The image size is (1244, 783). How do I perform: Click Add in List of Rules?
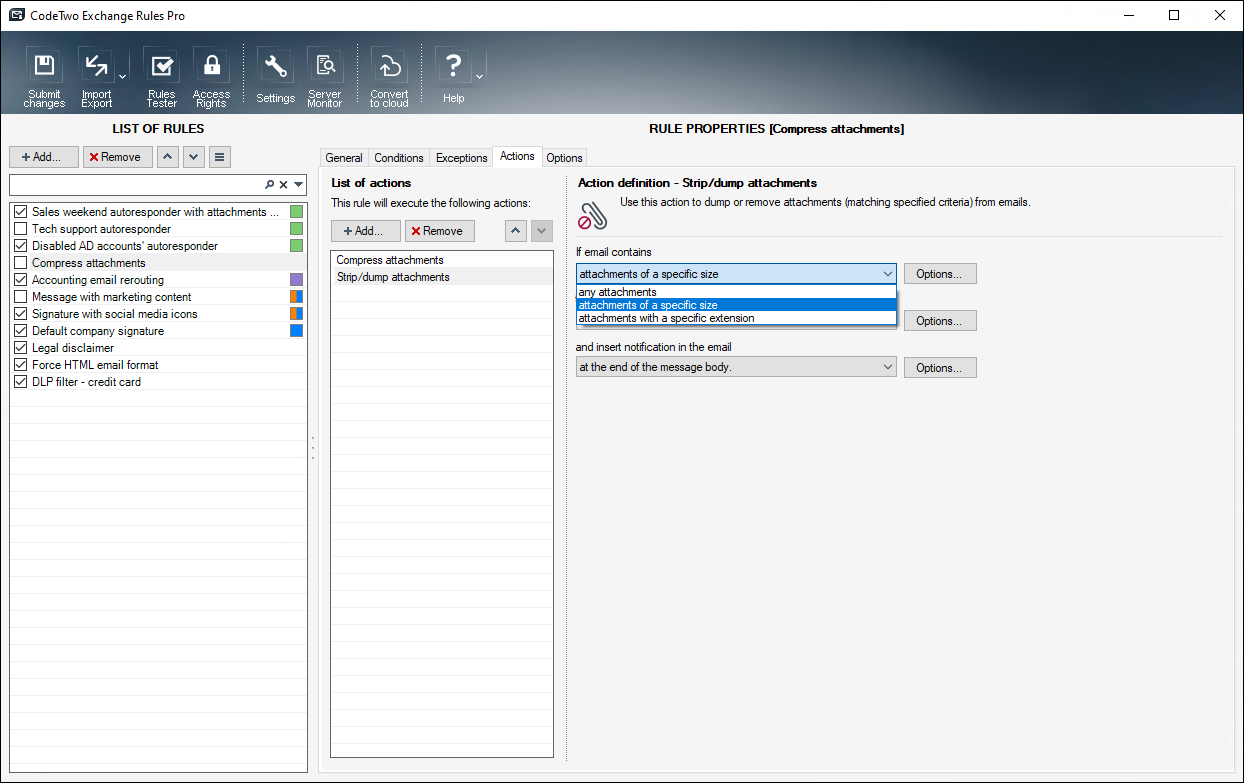tap(44, 157)
